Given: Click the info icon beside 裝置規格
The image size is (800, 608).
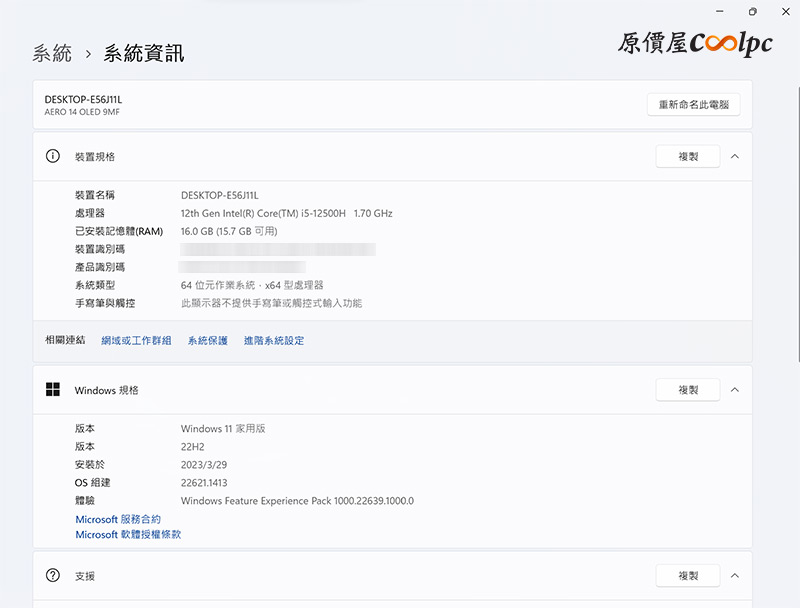Looking at the screenshot, I should click(53, 156).
